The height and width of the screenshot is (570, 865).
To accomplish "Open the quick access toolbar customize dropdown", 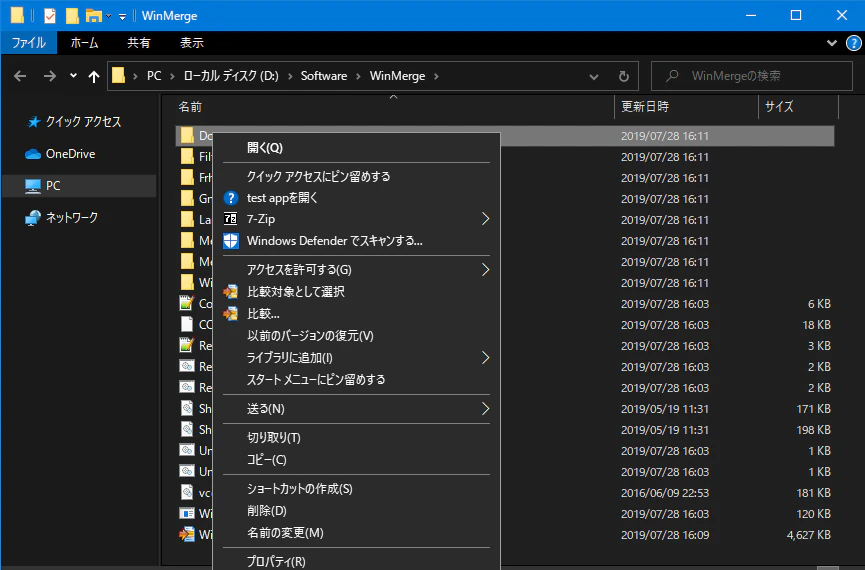I will pyautogui.click(x=122, y=17).
